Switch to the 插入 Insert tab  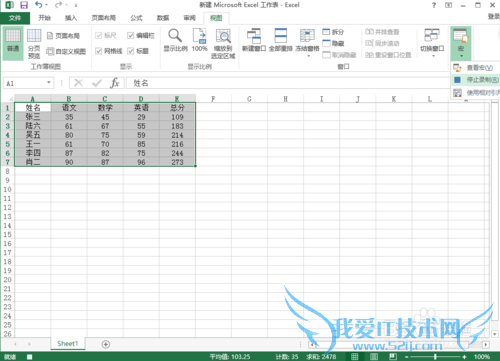(71, 18)
